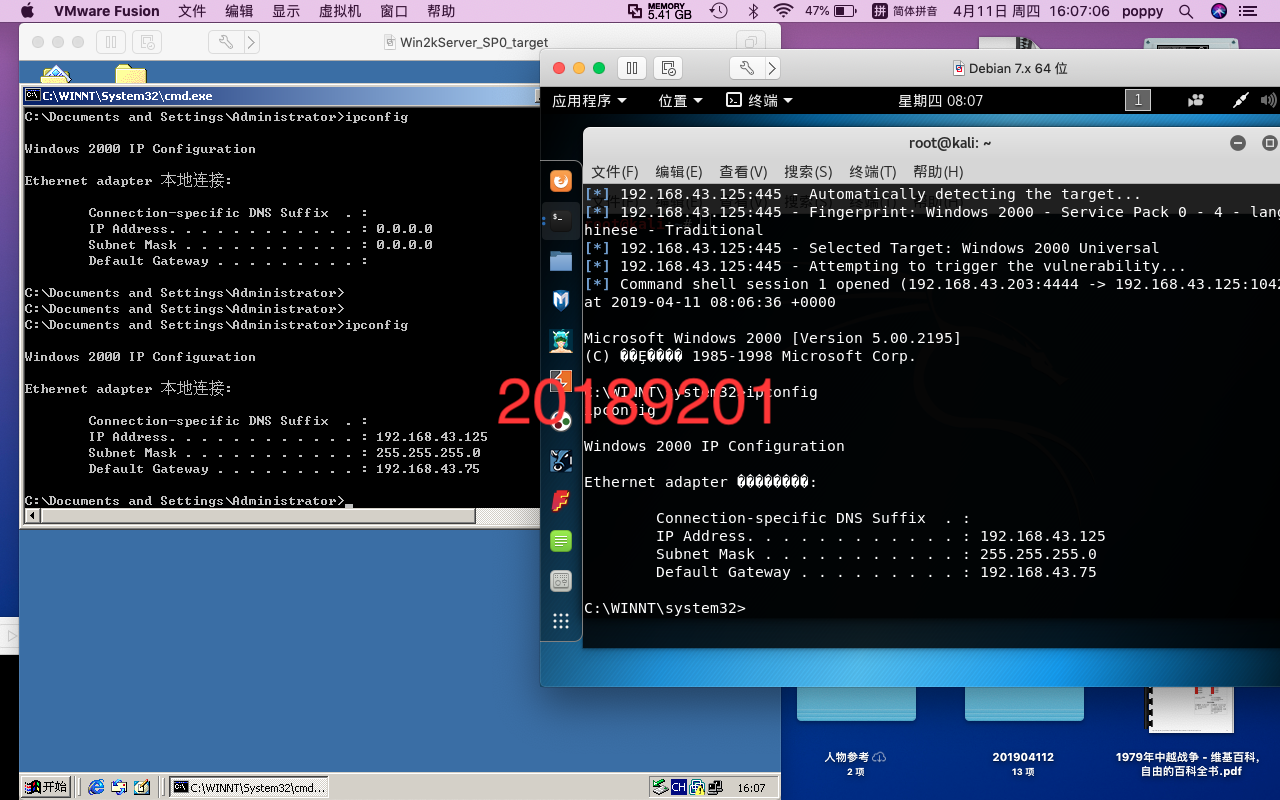Image resolution: width=1280 pixels, height=800 pixels.
Task: Open the Wi-Fi status menu
Action: click(x=783, y=11)
